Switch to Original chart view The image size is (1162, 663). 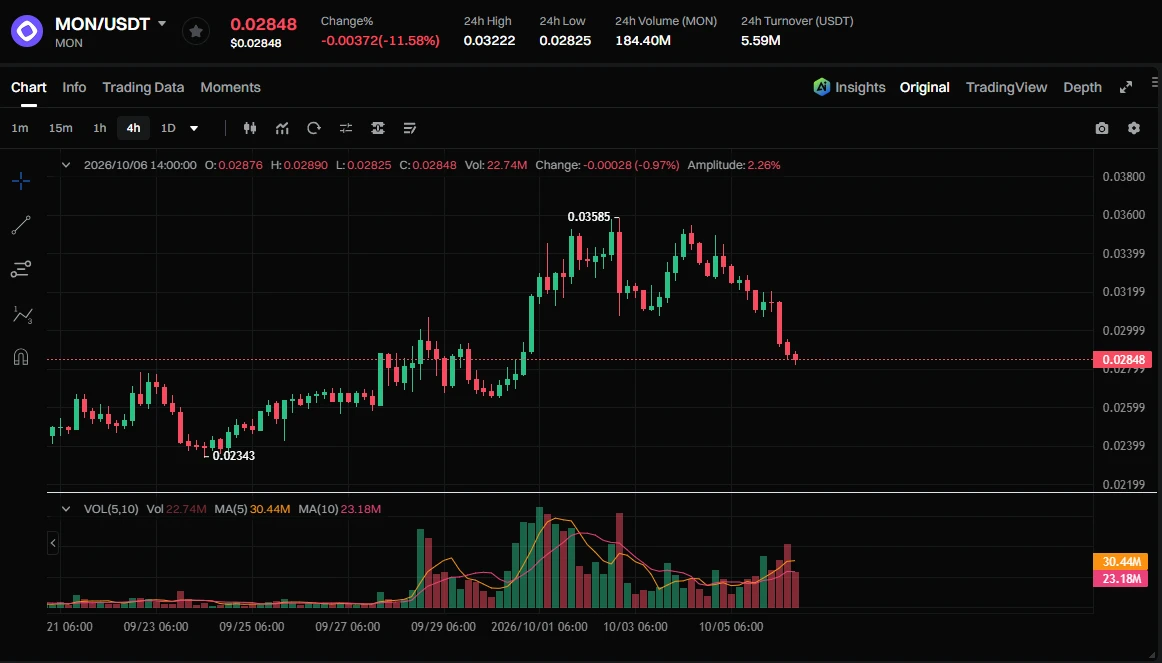tap(924, 87)
